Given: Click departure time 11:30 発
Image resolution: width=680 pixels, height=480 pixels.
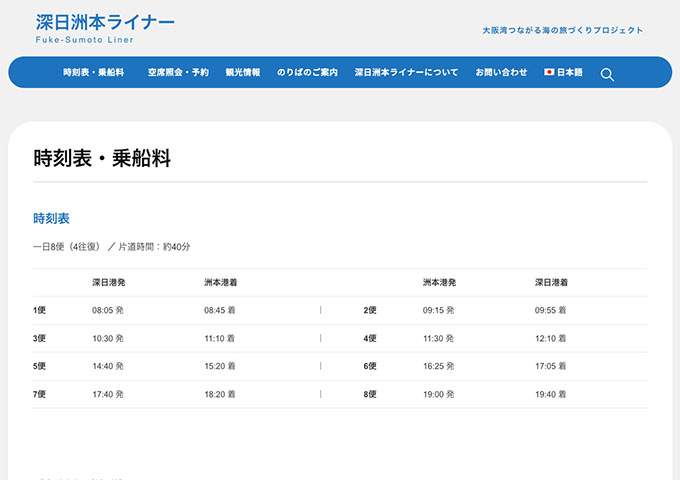Looking at the screenshot, I should pos(438,338).
